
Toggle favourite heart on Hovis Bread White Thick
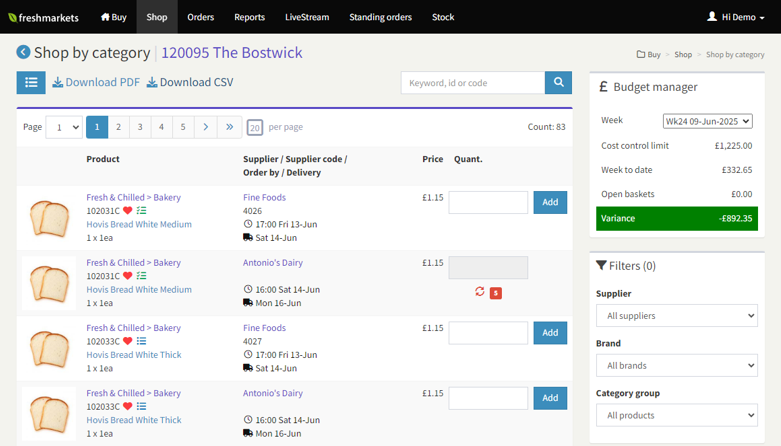[128, 341]
